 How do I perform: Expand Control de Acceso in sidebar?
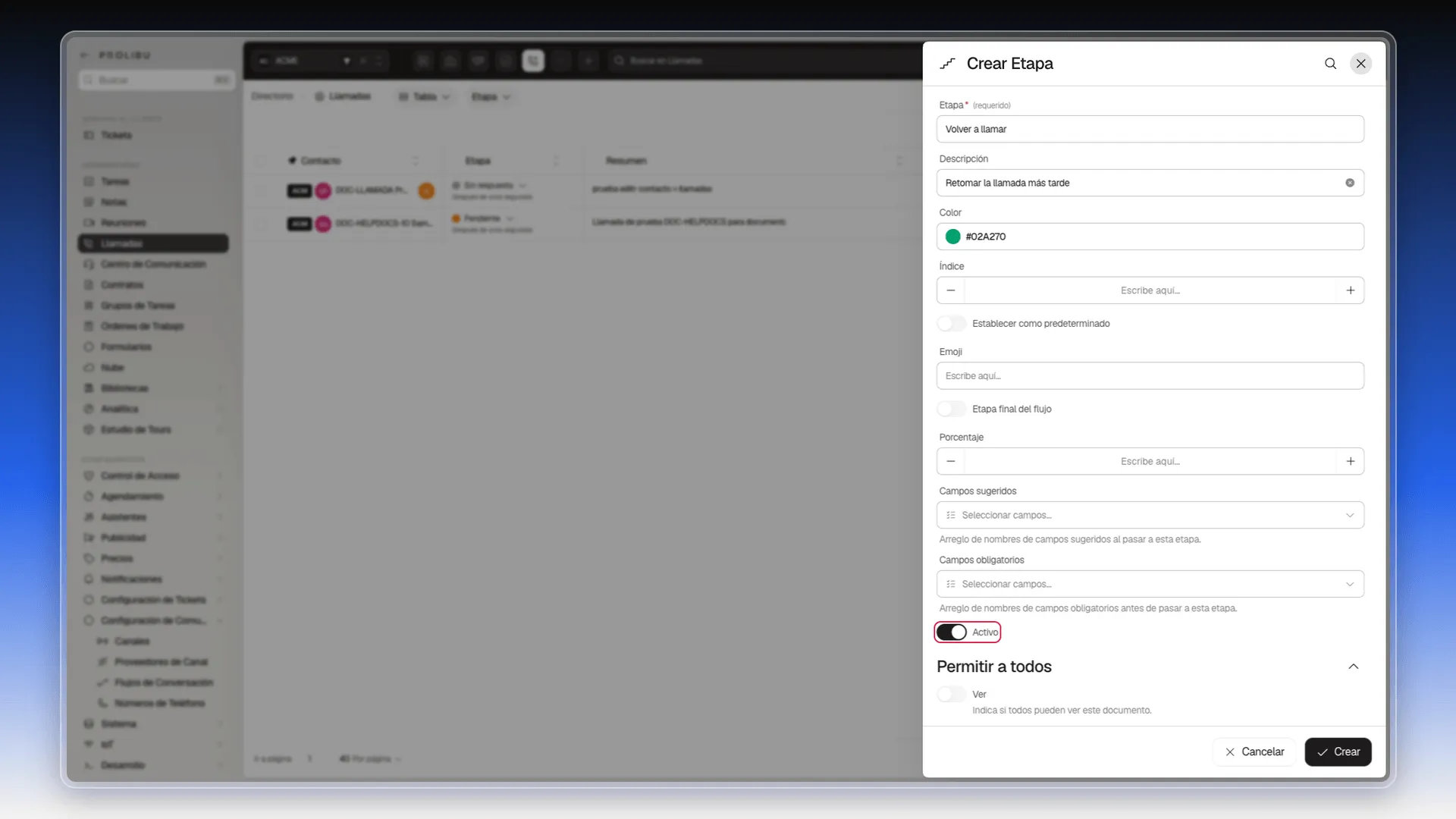coord(153,476)
